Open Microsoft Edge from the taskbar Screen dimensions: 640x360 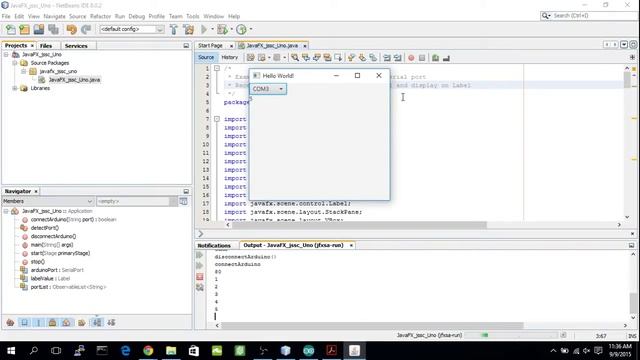126,350
